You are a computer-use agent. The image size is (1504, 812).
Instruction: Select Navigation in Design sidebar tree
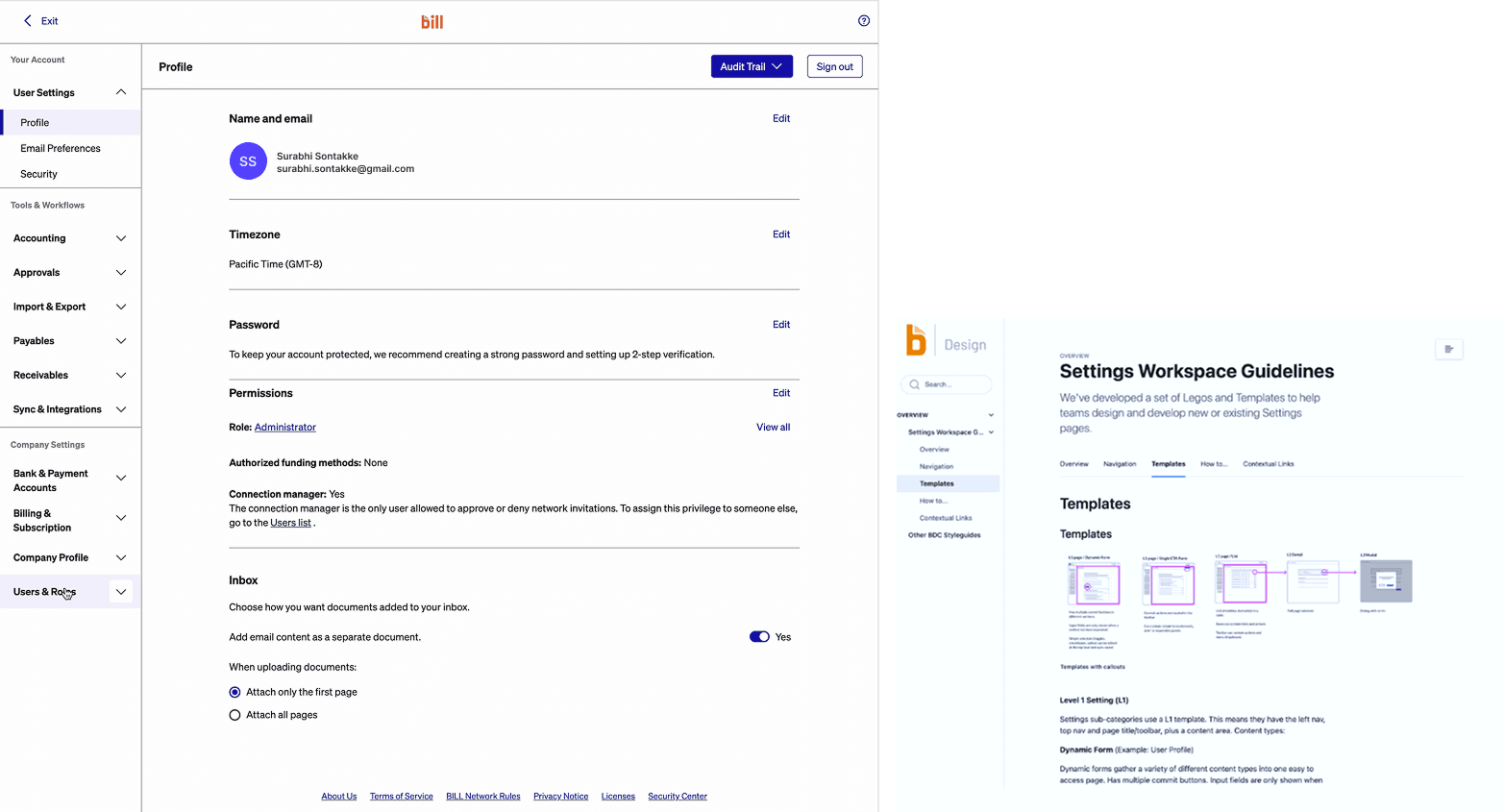936,467
